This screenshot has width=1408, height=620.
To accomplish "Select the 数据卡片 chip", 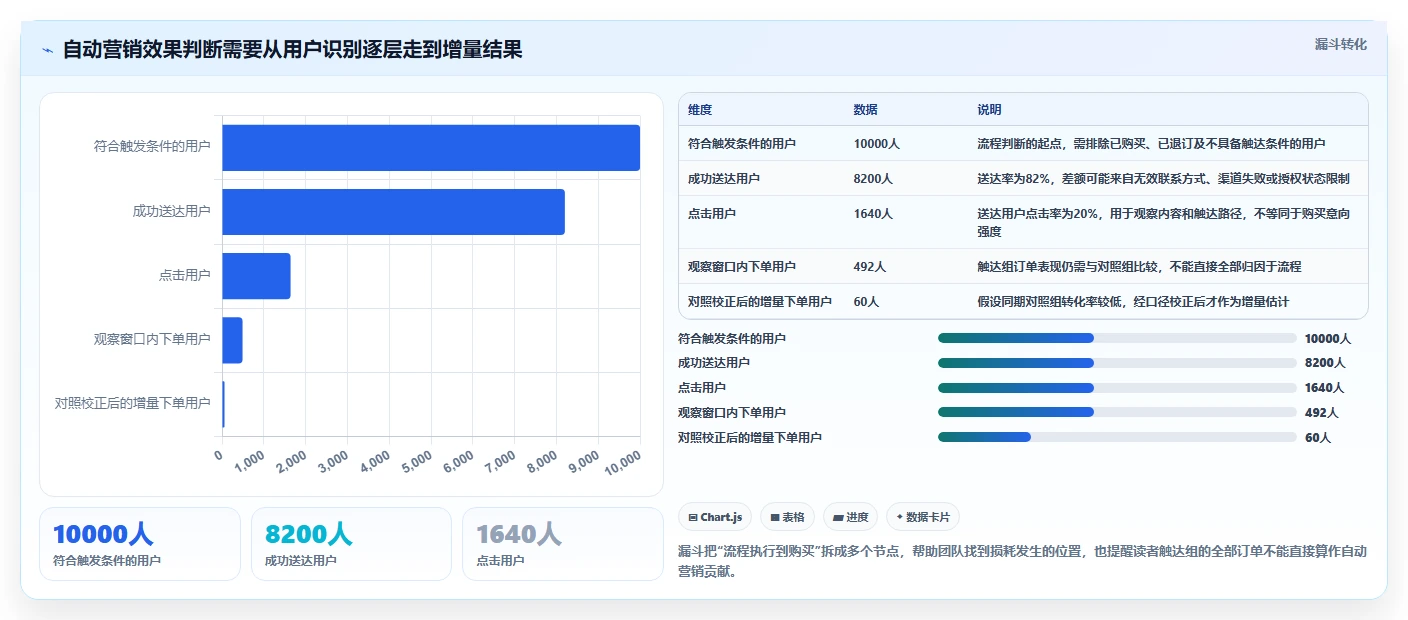I will click(922, 517).
